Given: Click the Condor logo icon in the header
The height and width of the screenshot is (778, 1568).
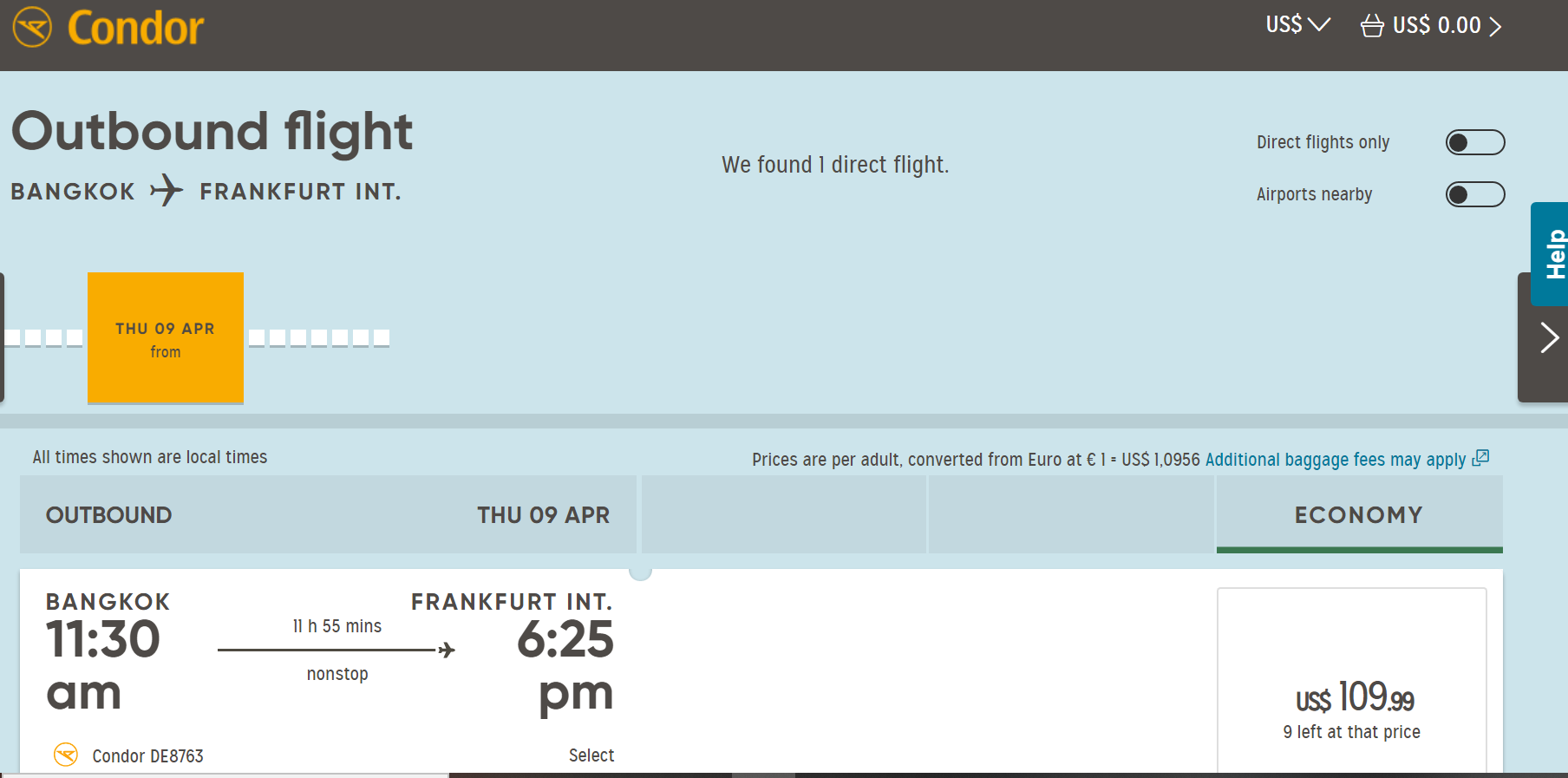Looking at the screenshot, I should click(33, 27).
